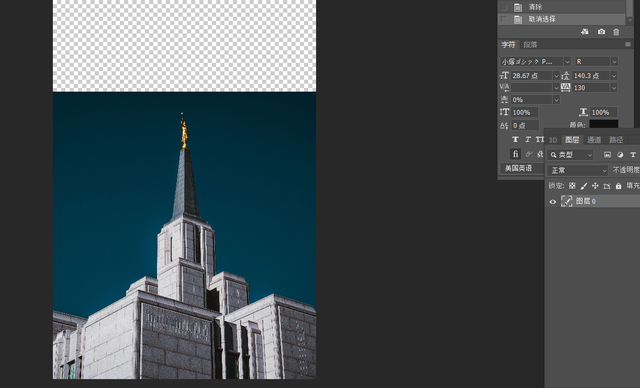
Task: Apply all caps TT text style
Action: [540, 140]
